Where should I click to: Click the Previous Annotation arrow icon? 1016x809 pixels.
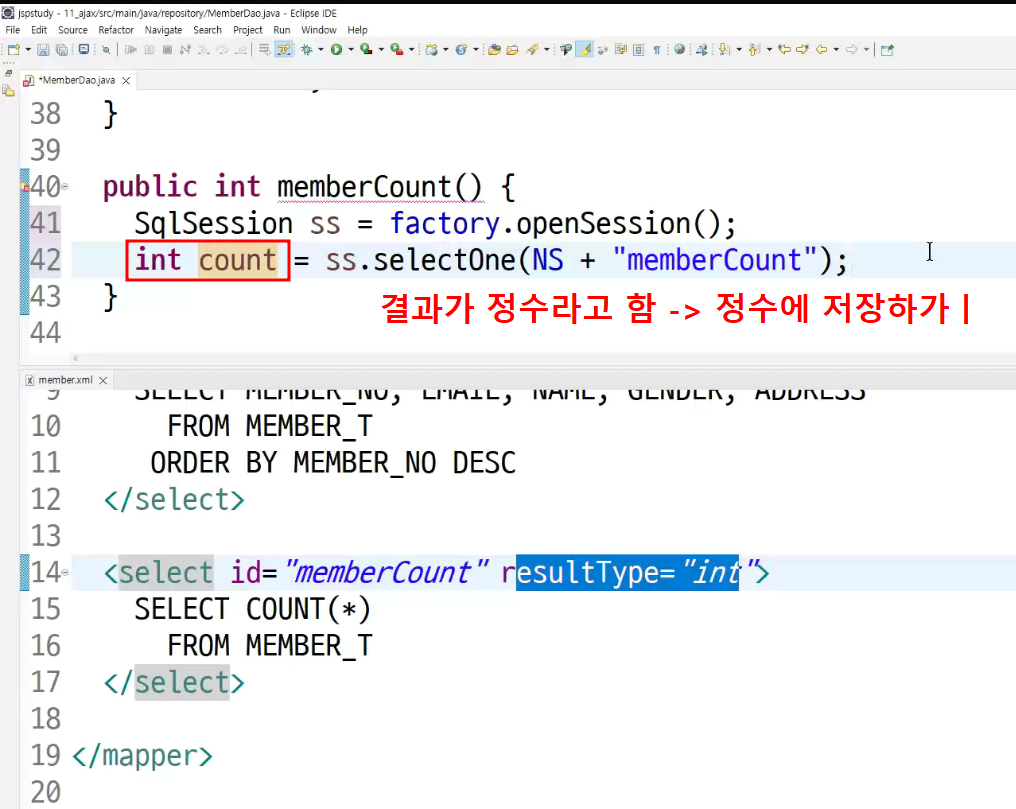tap(754, 49)
